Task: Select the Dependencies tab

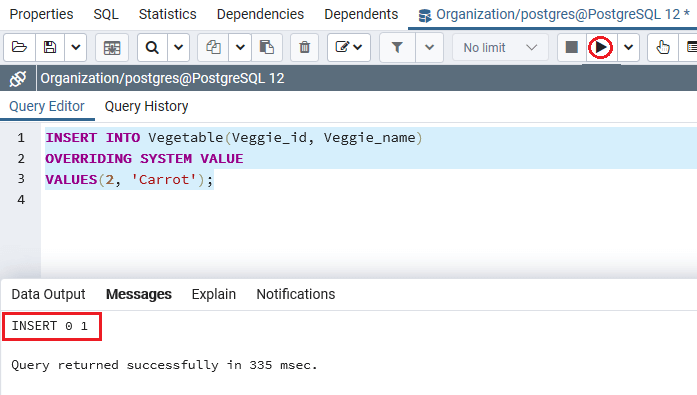Action: coord(260,14)
